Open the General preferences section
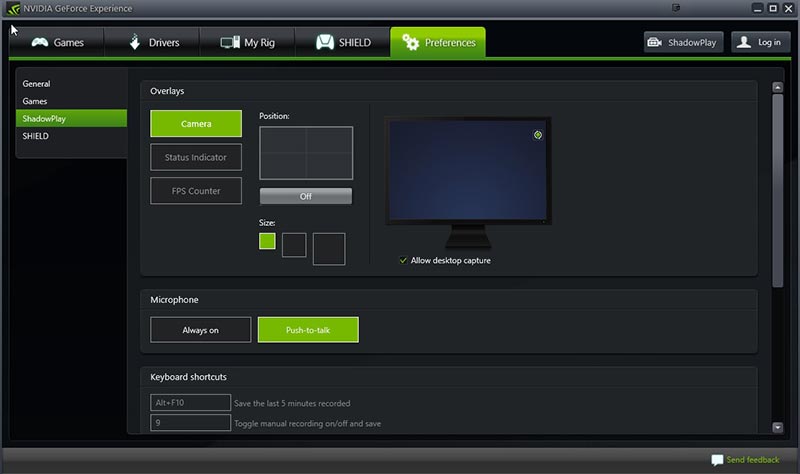 [36, 84]
